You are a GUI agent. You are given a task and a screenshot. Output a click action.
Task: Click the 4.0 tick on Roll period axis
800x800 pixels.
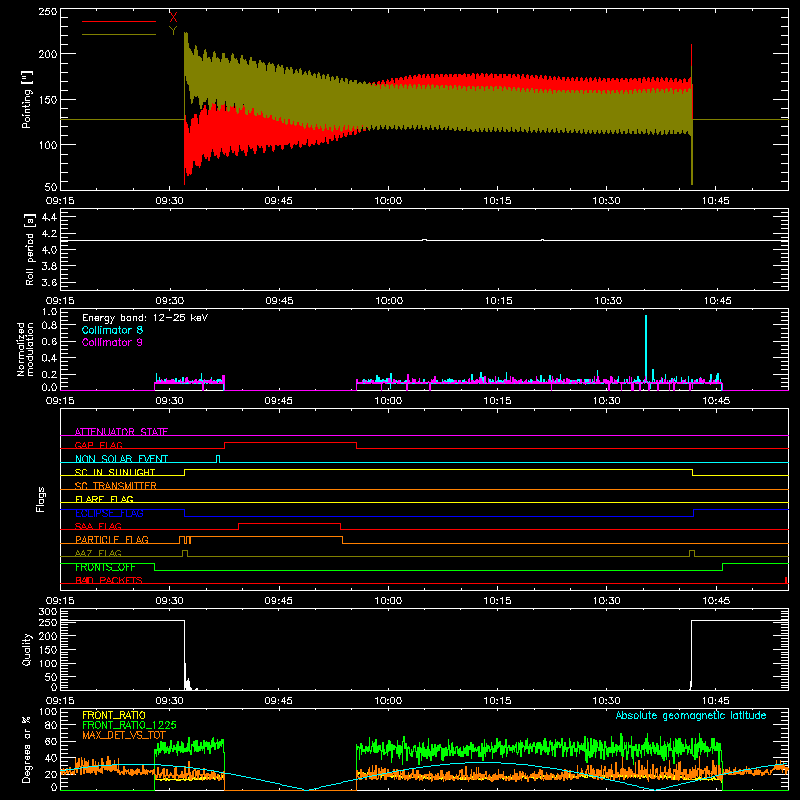(x=49, y=250)
